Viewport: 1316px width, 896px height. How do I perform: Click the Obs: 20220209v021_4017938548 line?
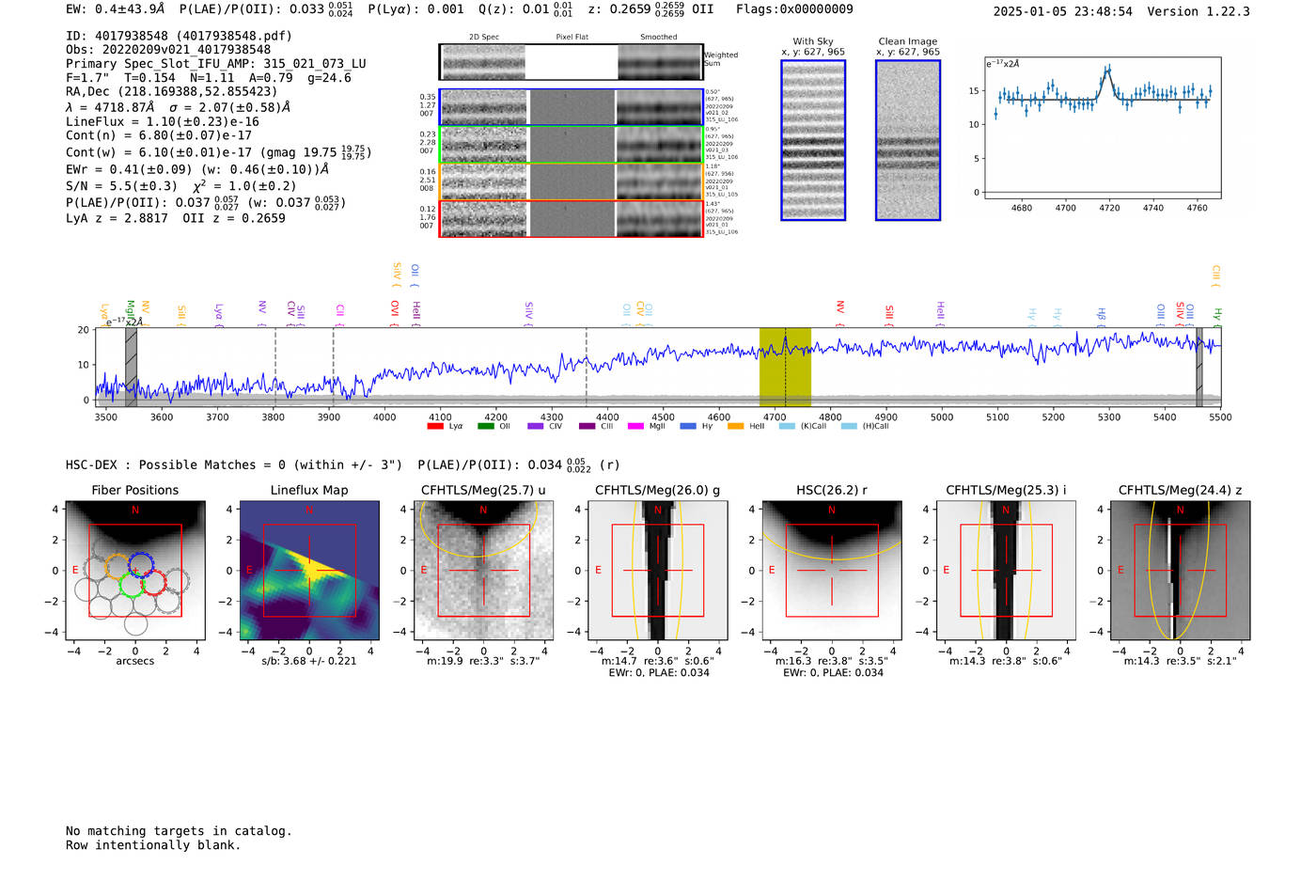(168, 50)
